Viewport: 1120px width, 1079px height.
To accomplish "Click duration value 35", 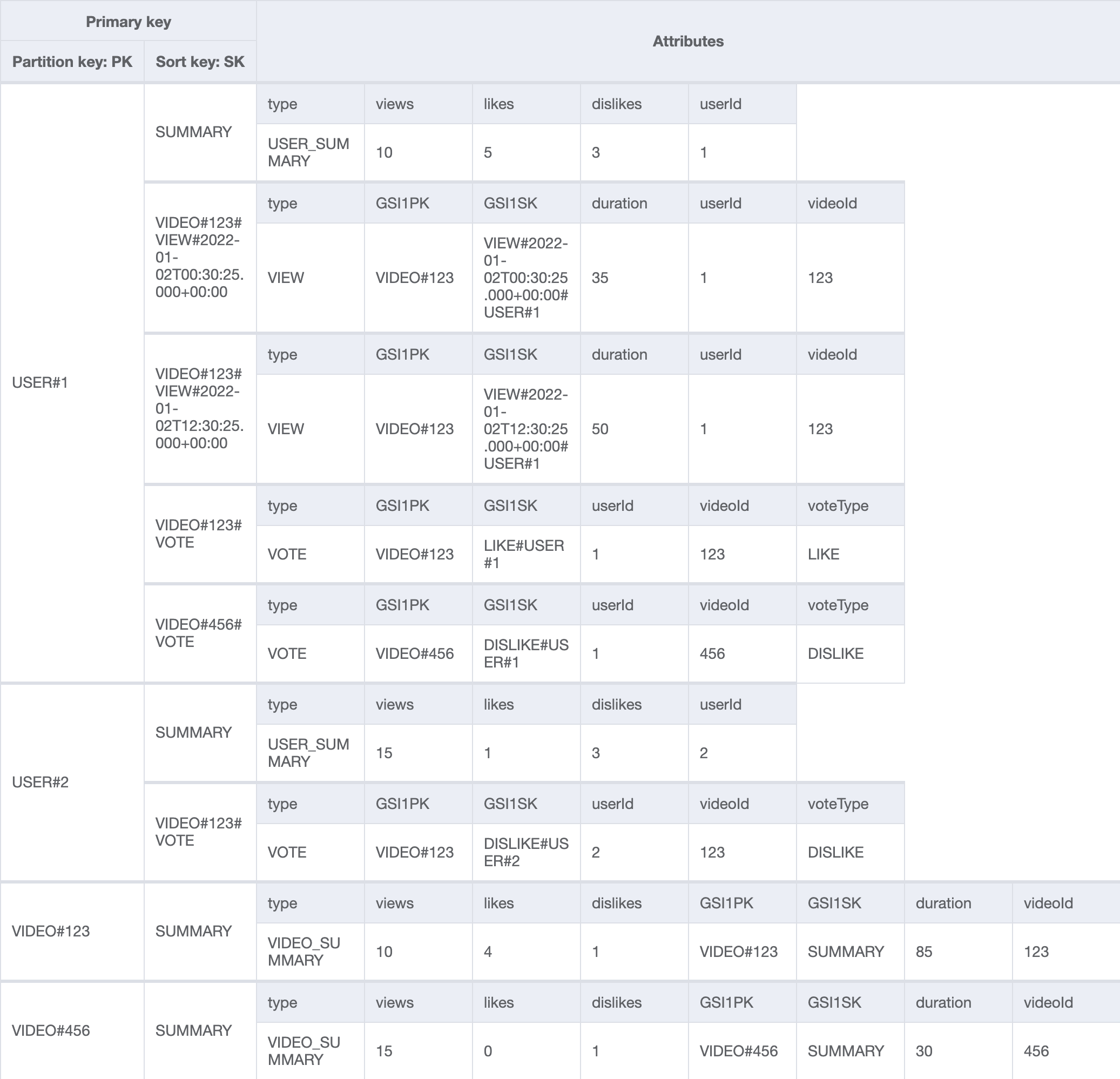I will tap(635, 278).
